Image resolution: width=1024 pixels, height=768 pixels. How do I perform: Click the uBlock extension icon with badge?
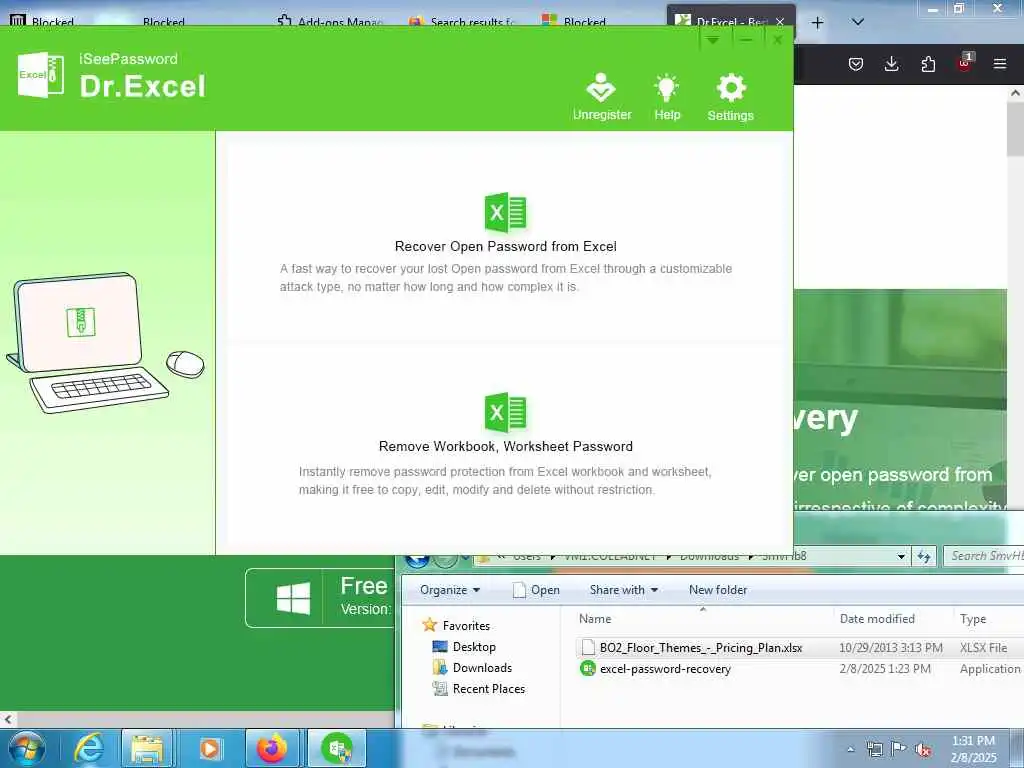coord(965,63)
